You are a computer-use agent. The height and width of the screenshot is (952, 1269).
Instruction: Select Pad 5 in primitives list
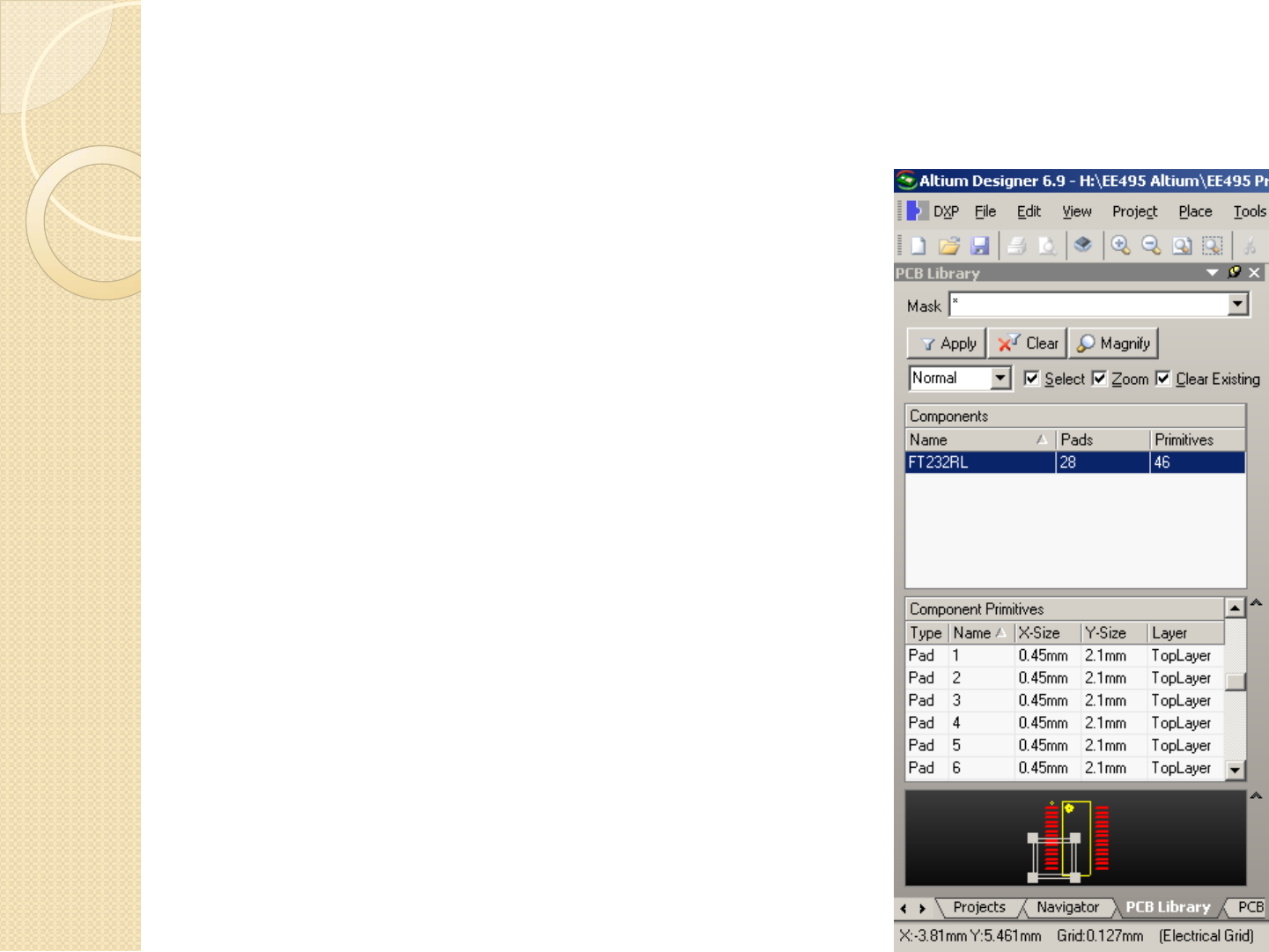tap(1065, 745)
